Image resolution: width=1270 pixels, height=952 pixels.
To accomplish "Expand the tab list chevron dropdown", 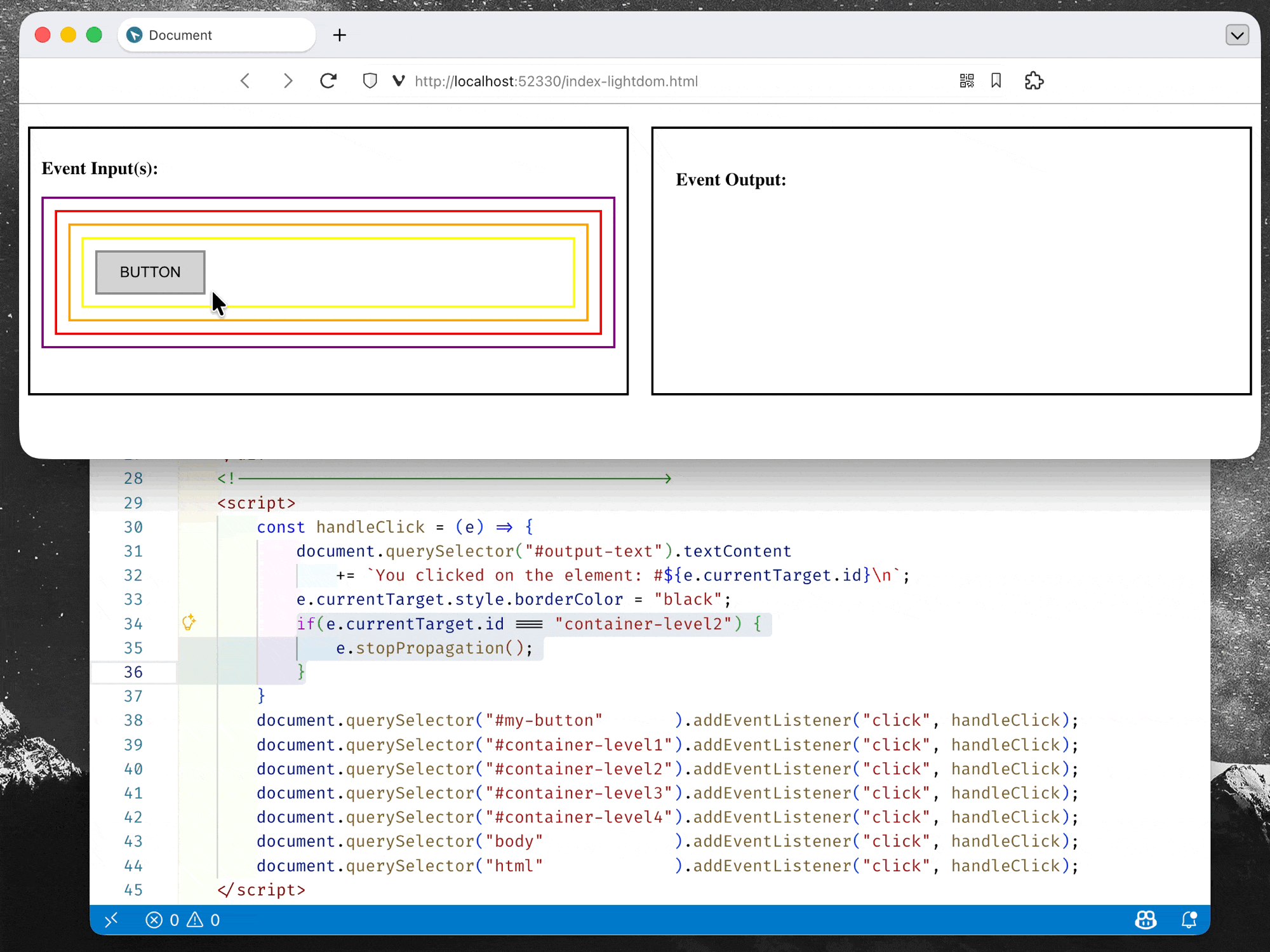I will [x=1236, y=35].
